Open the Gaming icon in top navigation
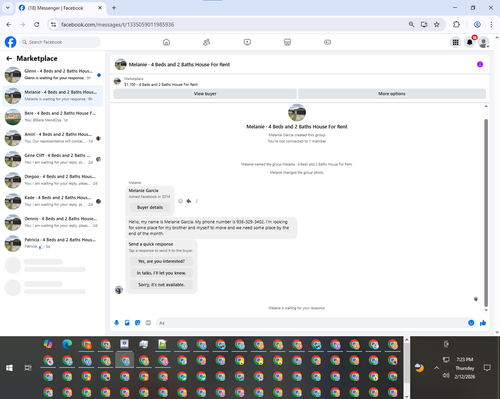 tap(328, 42)
